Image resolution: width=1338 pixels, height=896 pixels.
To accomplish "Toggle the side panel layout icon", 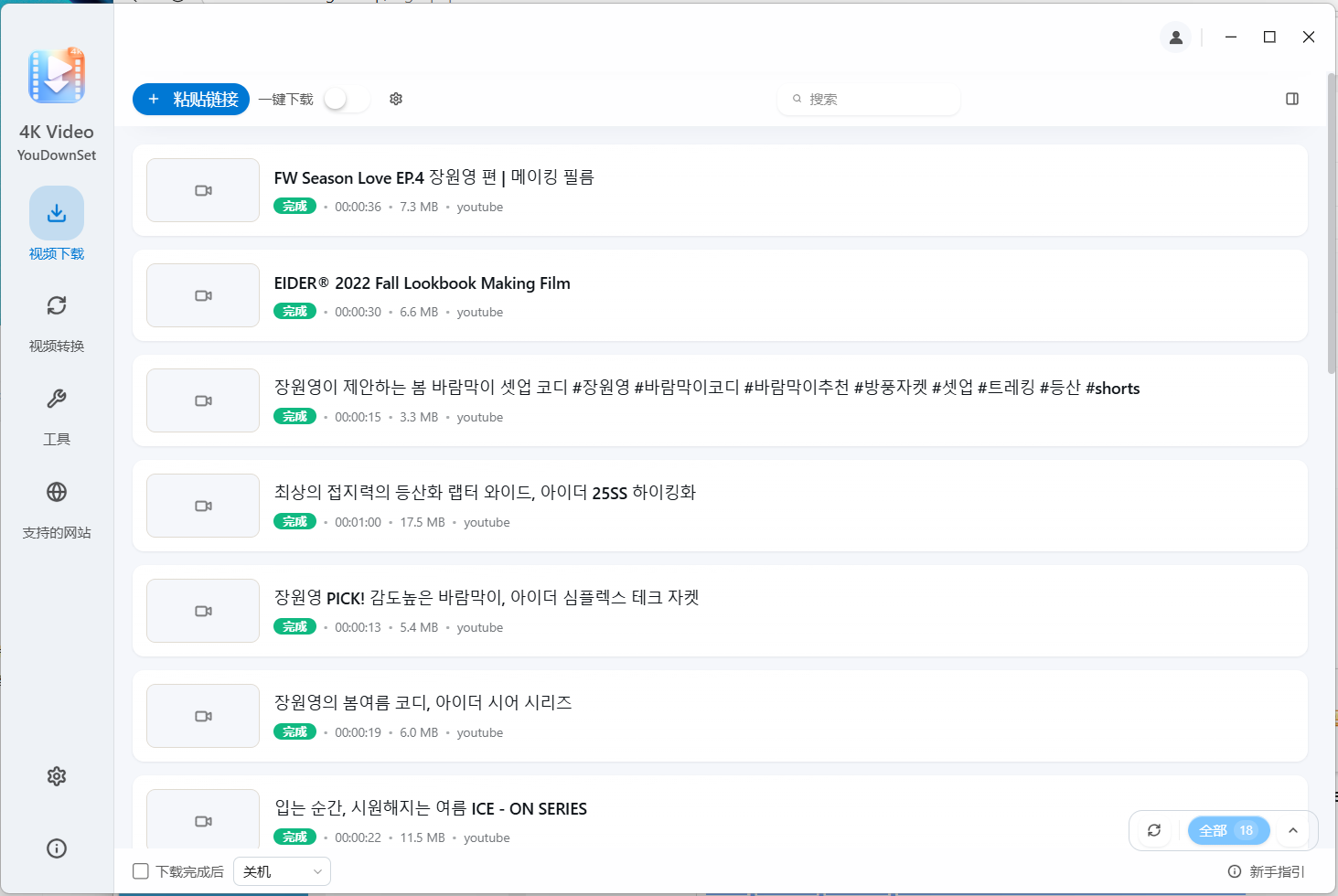I will [1292, 99].
